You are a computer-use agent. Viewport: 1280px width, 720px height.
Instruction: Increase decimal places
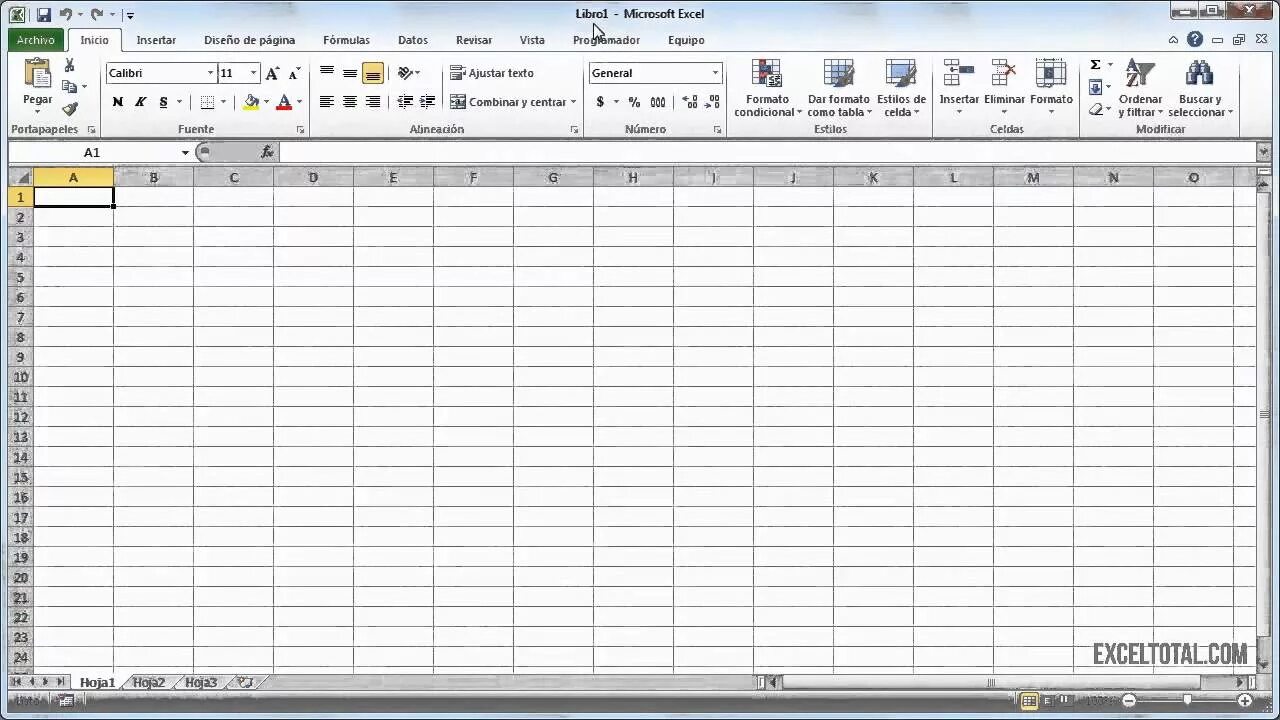pyautogui.click(x=690, y=102)
